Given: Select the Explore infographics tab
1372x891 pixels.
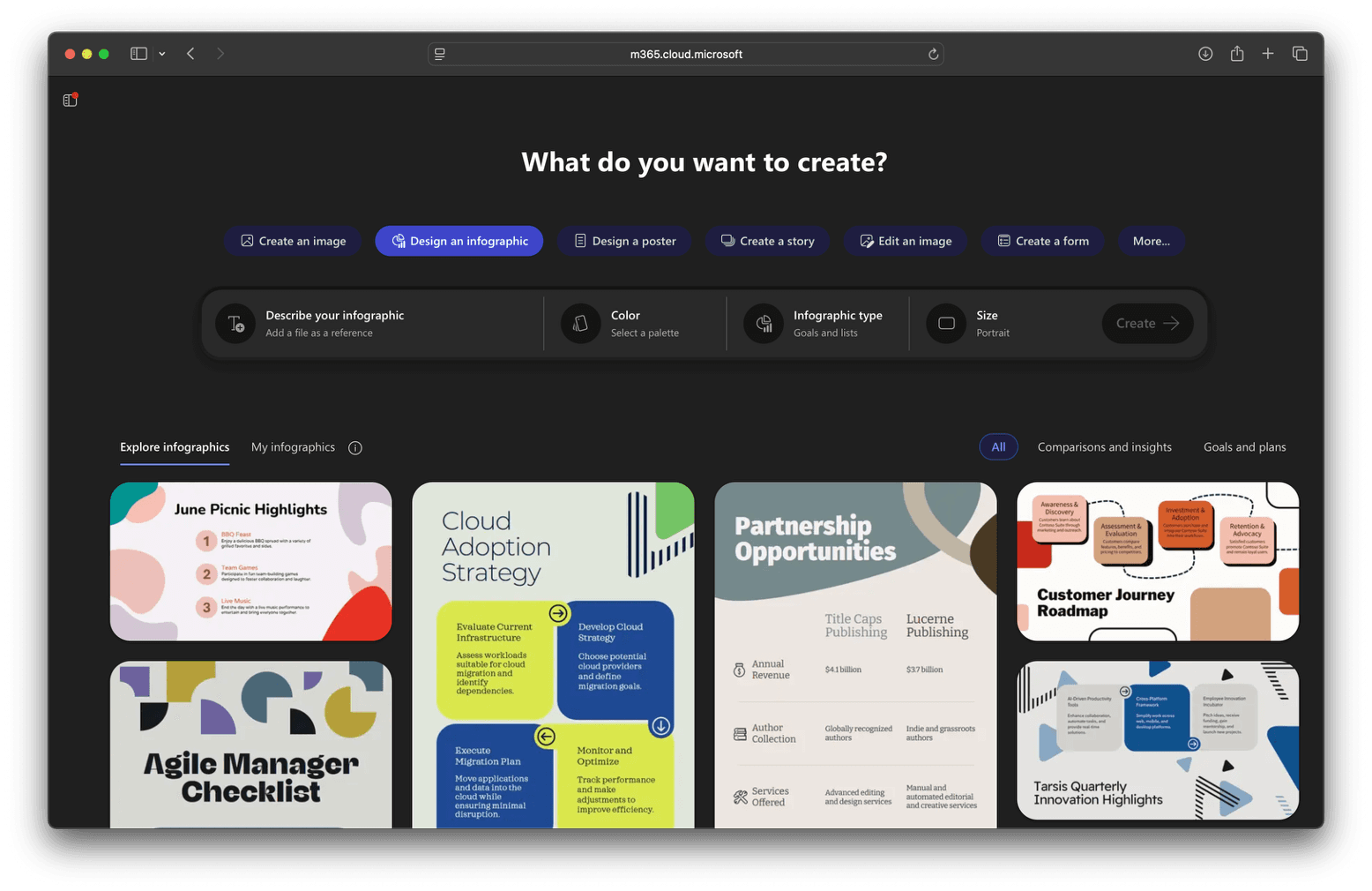Looking at the screenshot, I should click(175, 447).
